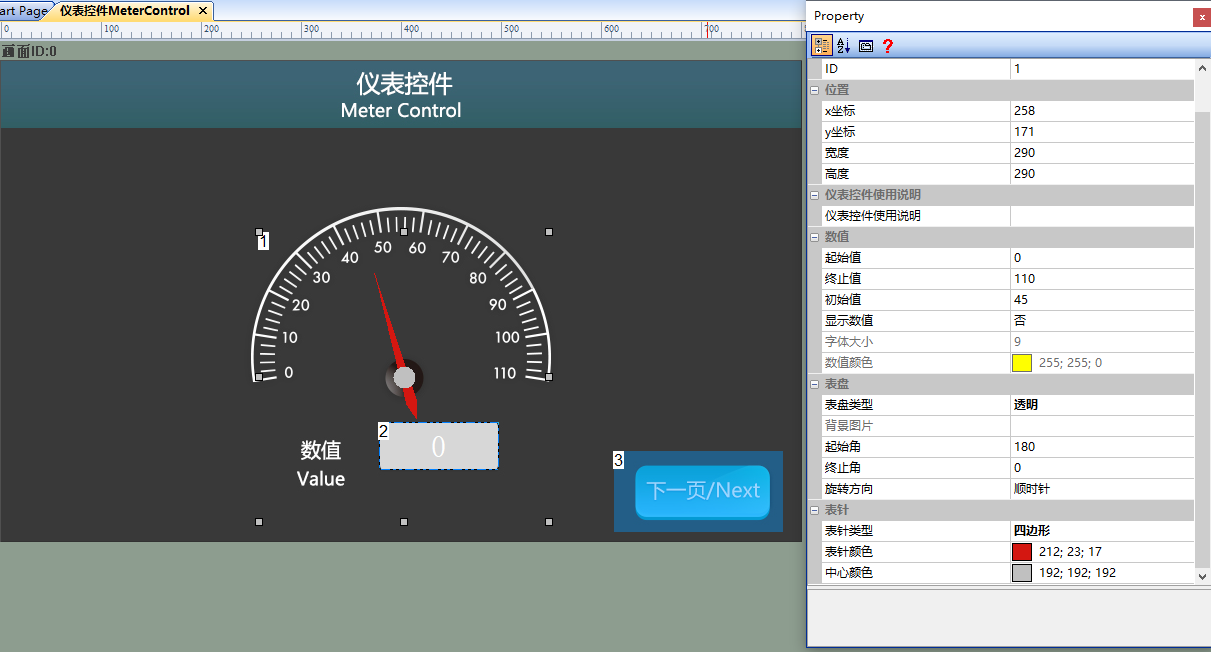The width and height of the screenshot is (1211, 652).
Task: Sort properties alphabetically
Action: pos(843,46)
